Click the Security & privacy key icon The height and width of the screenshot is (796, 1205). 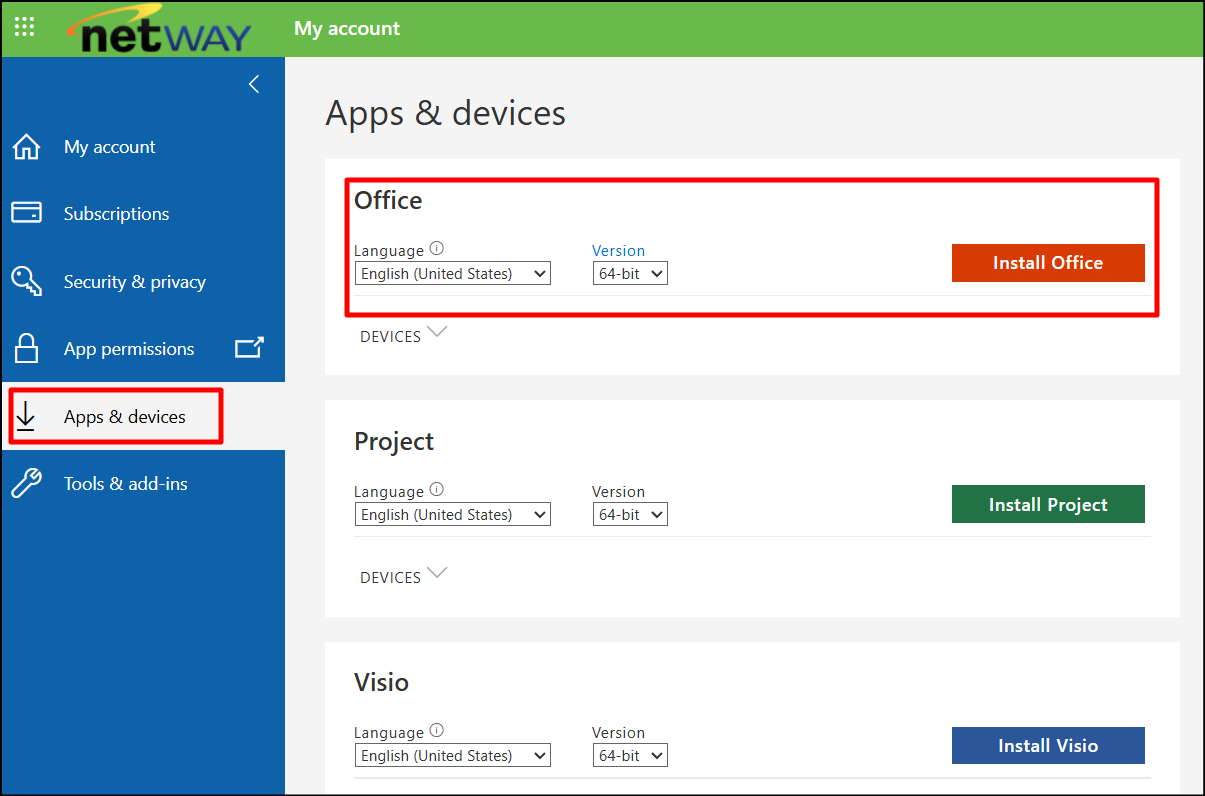[x=26, y=281]
